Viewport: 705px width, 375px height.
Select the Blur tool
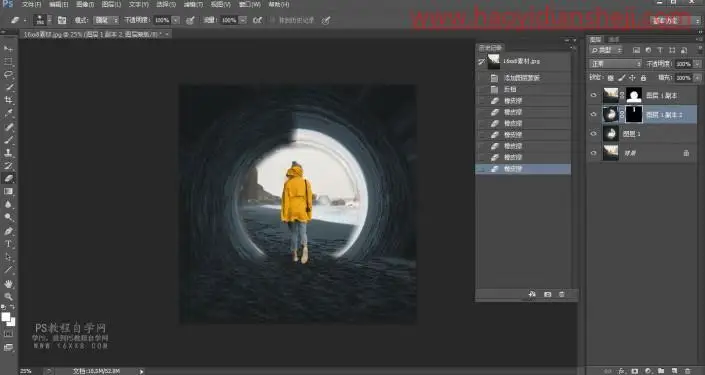click(x=8, y=205)
